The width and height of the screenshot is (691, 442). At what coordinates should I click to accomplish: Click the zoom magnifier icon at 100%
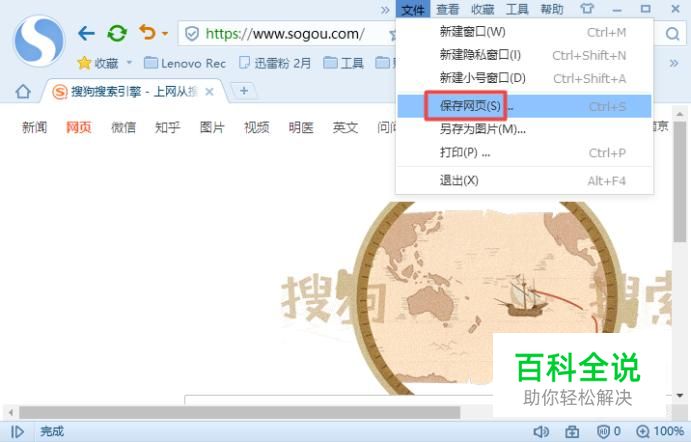[x=643, y=431]
